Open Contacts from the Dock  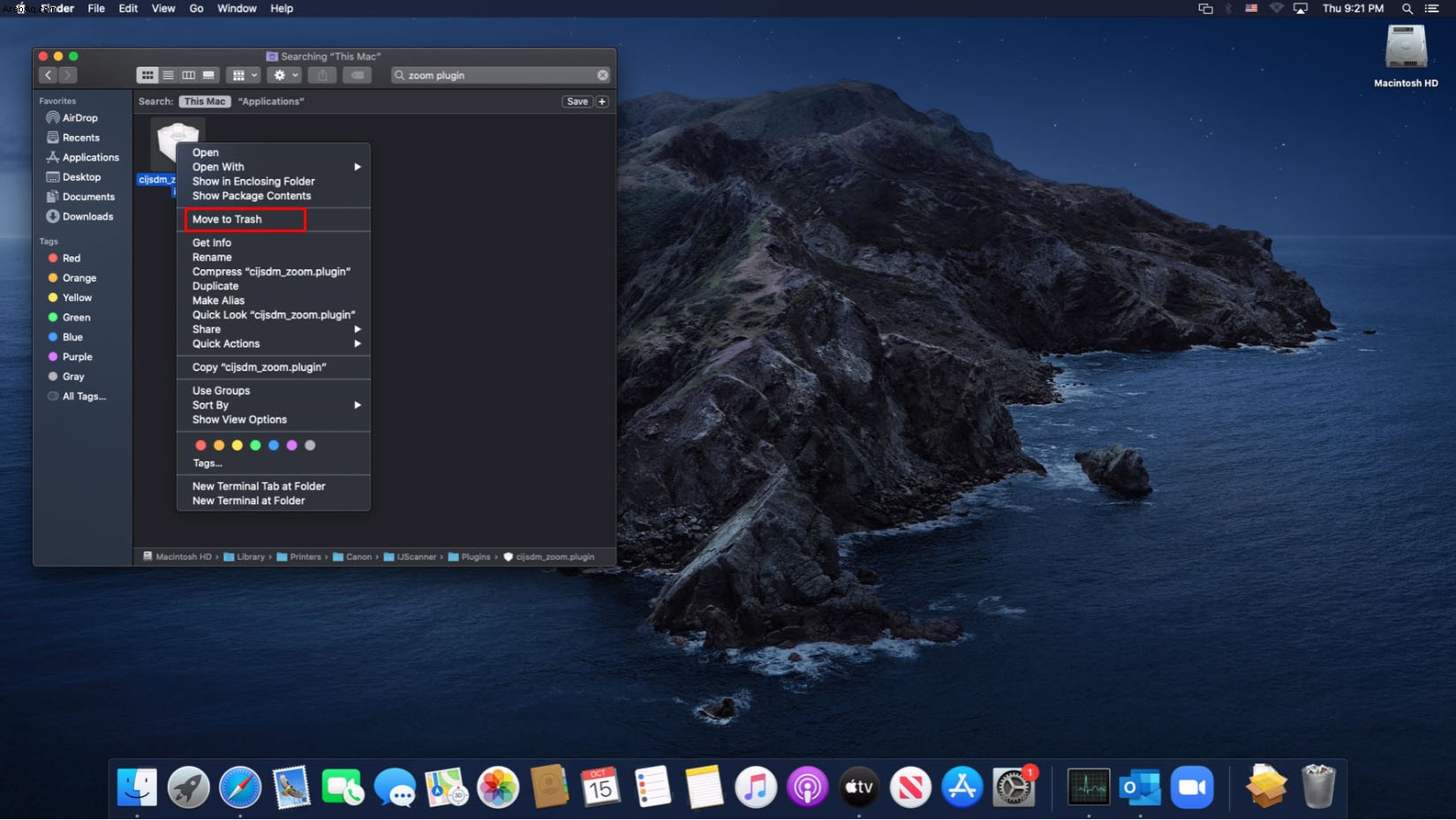(x=549, y=787)
